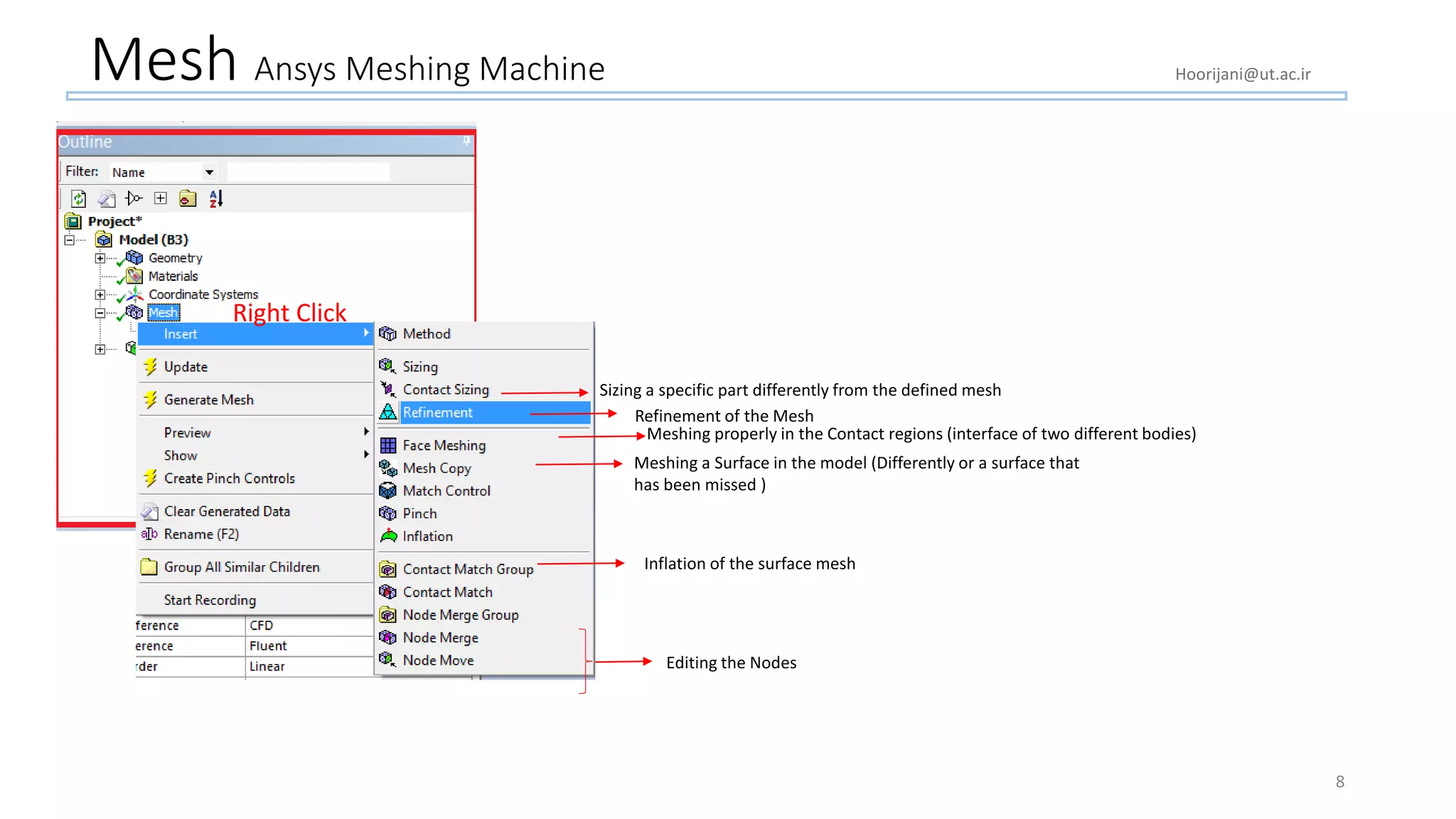Click the folder filter icon in Outline toolbar
Viewport: 1456px width, 819px height.
click(188, 199)
